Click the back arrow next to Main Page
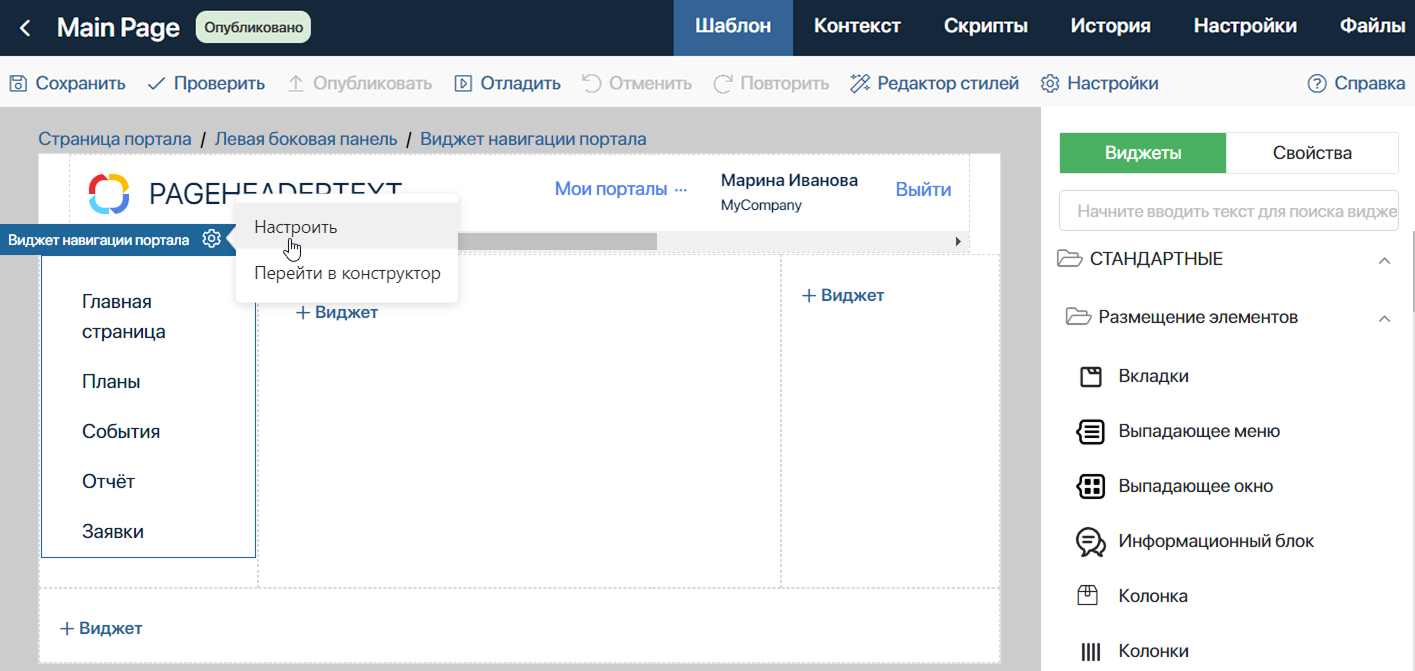Image resolution: width=1415 pixels, height=671 pixels. point(25,28)
